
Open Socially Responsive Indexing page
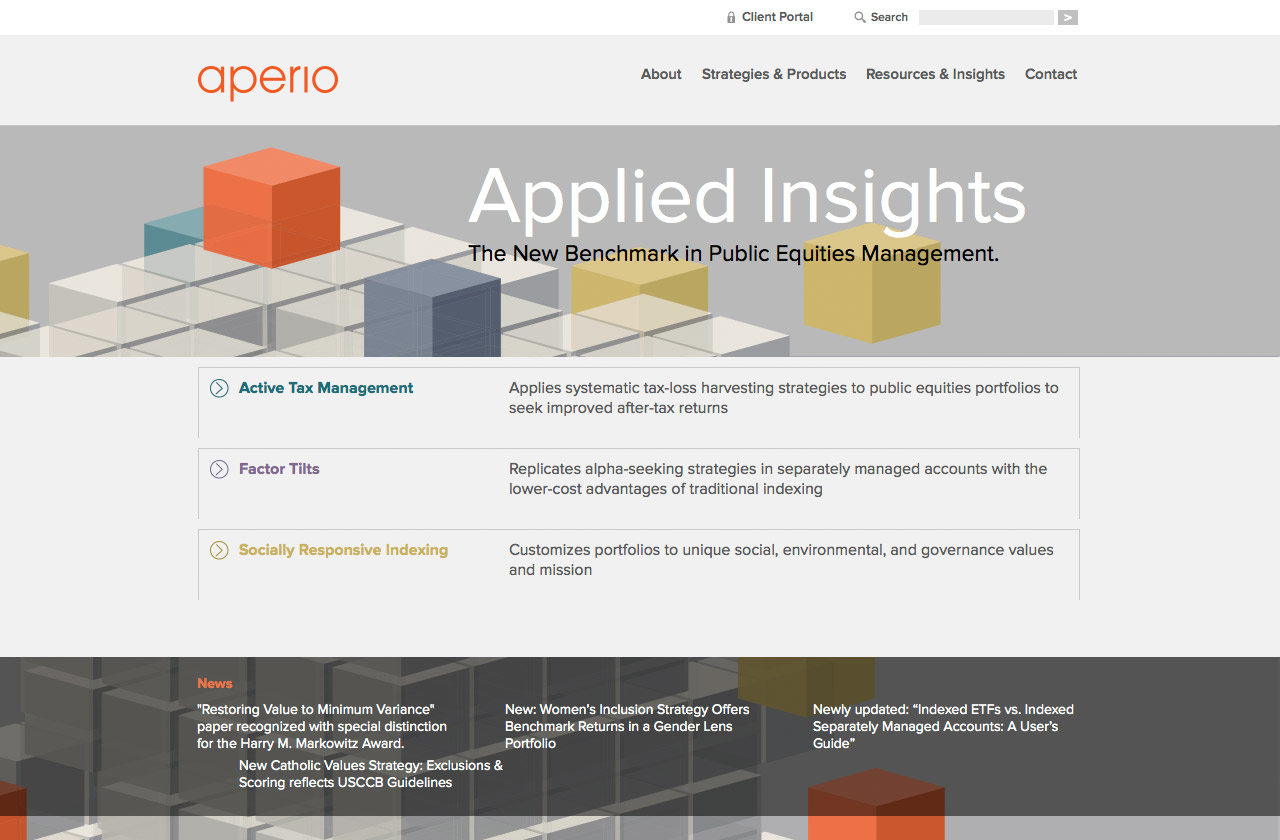pos(343,550)
